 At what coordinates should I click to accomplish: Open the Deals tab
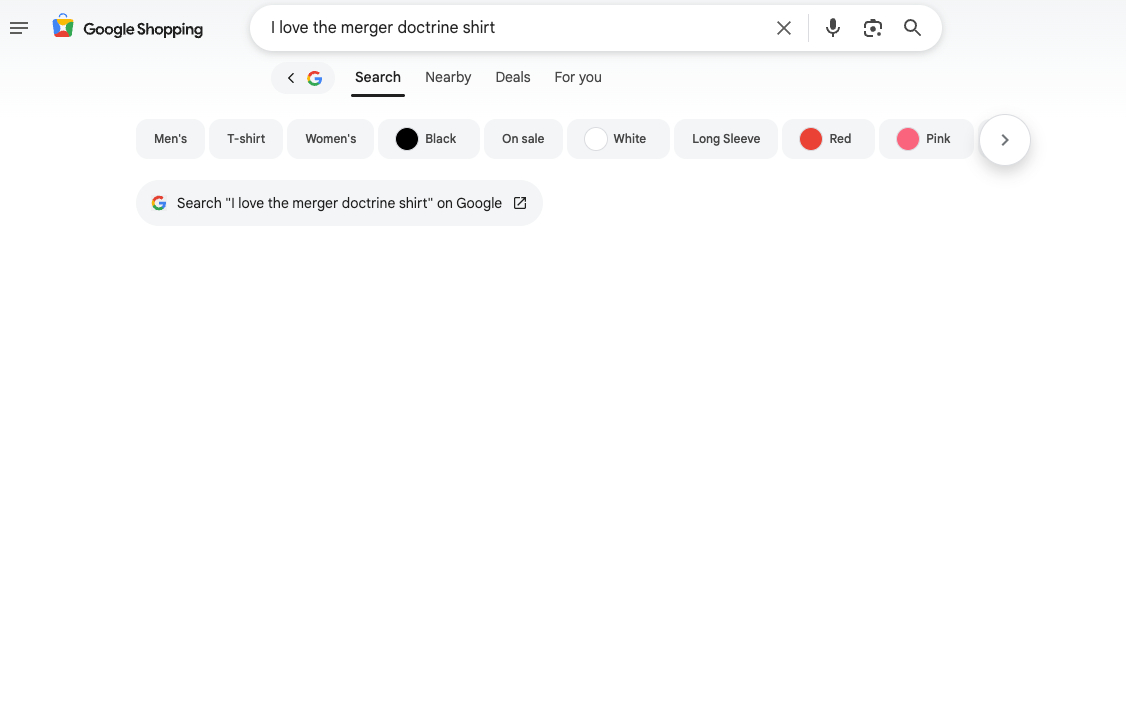(513, 78)
